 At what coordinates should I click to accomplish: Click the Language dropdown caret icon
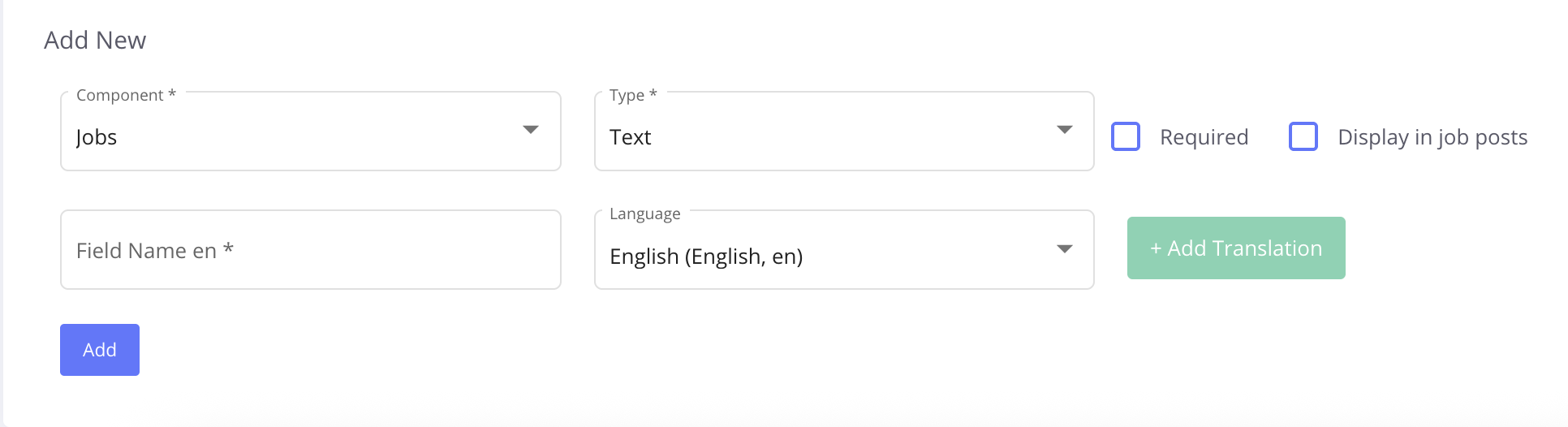[x=1065, y=248]
